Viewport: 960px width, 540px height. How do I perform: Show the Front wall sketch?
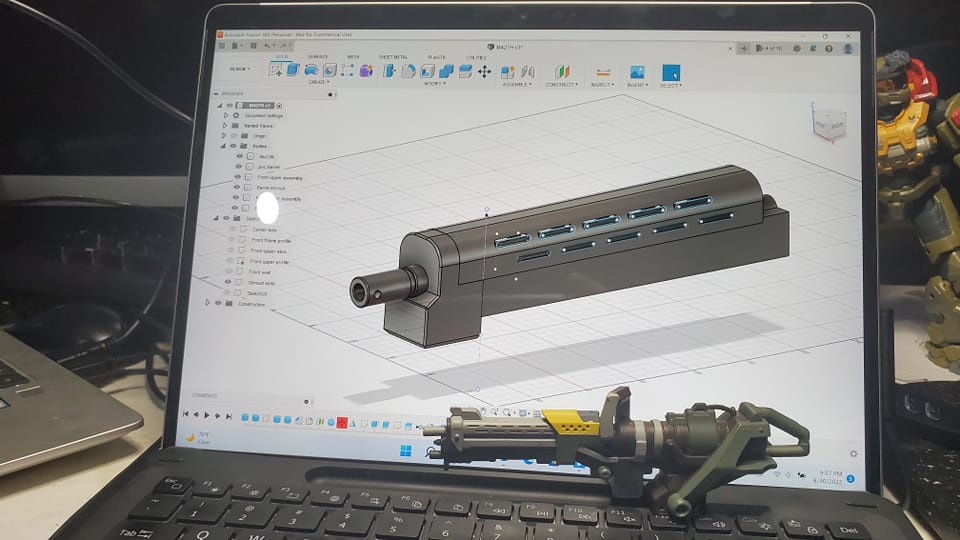click(x=230, y=271)
